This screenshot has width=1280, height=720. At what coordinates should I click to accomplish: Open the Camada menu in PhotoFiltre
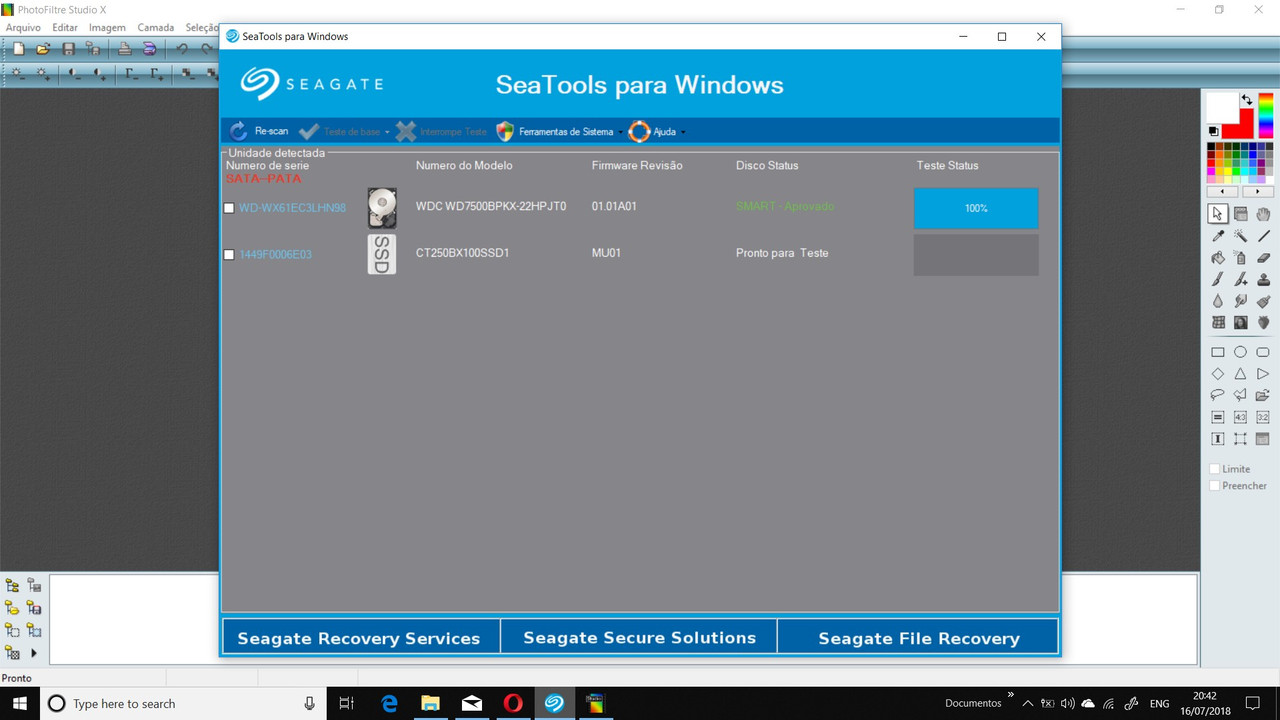[x=156, y=27]
